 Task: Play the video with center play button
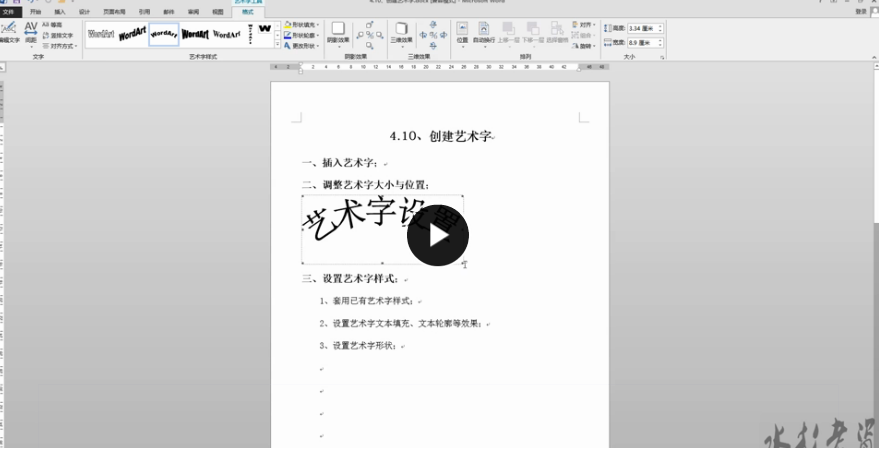[438, 236]
